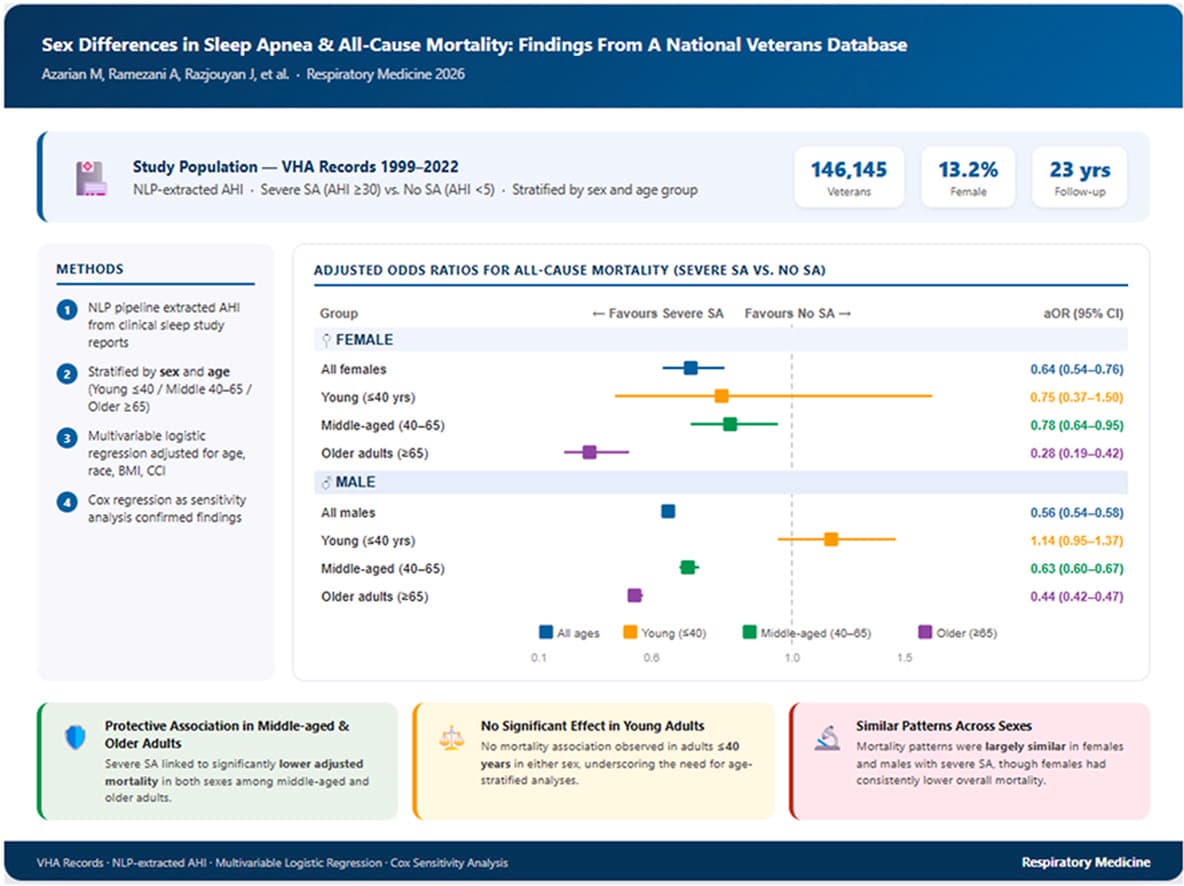1184x886 pixels.
Task: Click the aOR value '0.75 (0.37–1.50)'
Action: (x=1077, y=397)
